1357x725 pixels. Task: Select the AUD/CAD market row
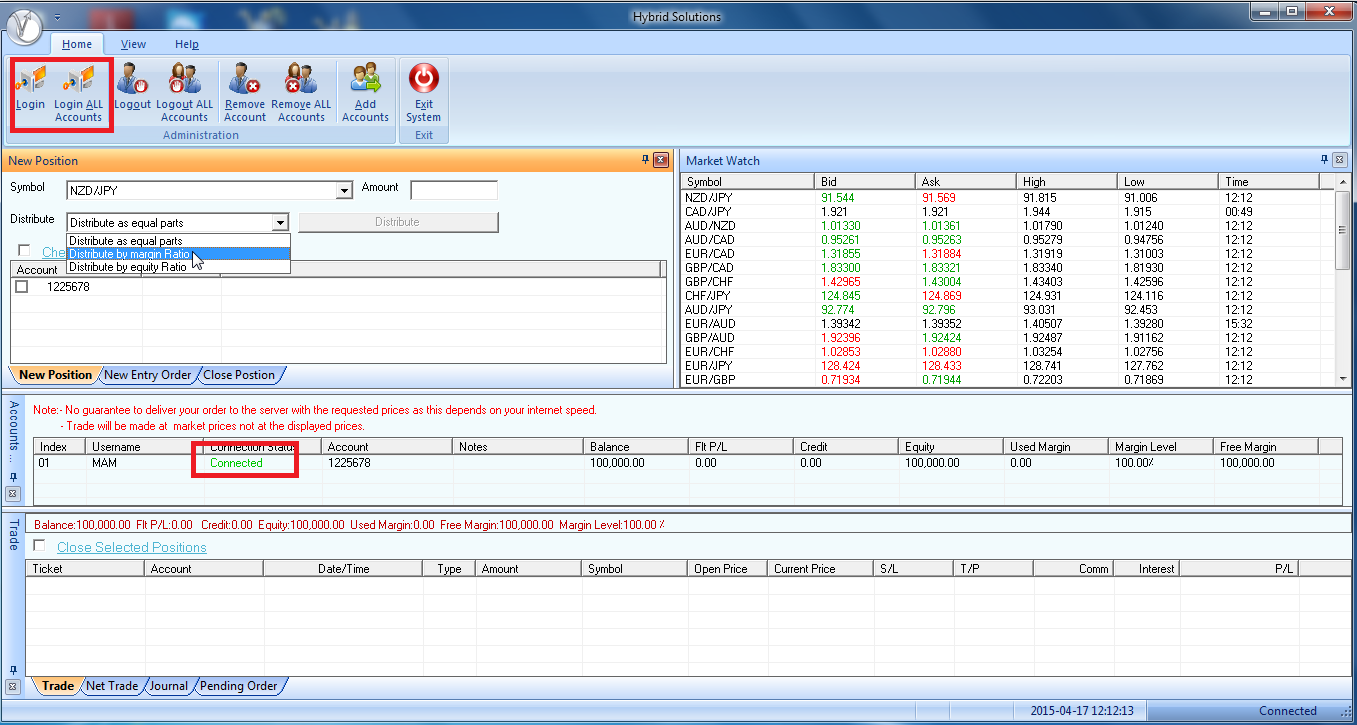pyautogui.click(x=1008, y=240)
